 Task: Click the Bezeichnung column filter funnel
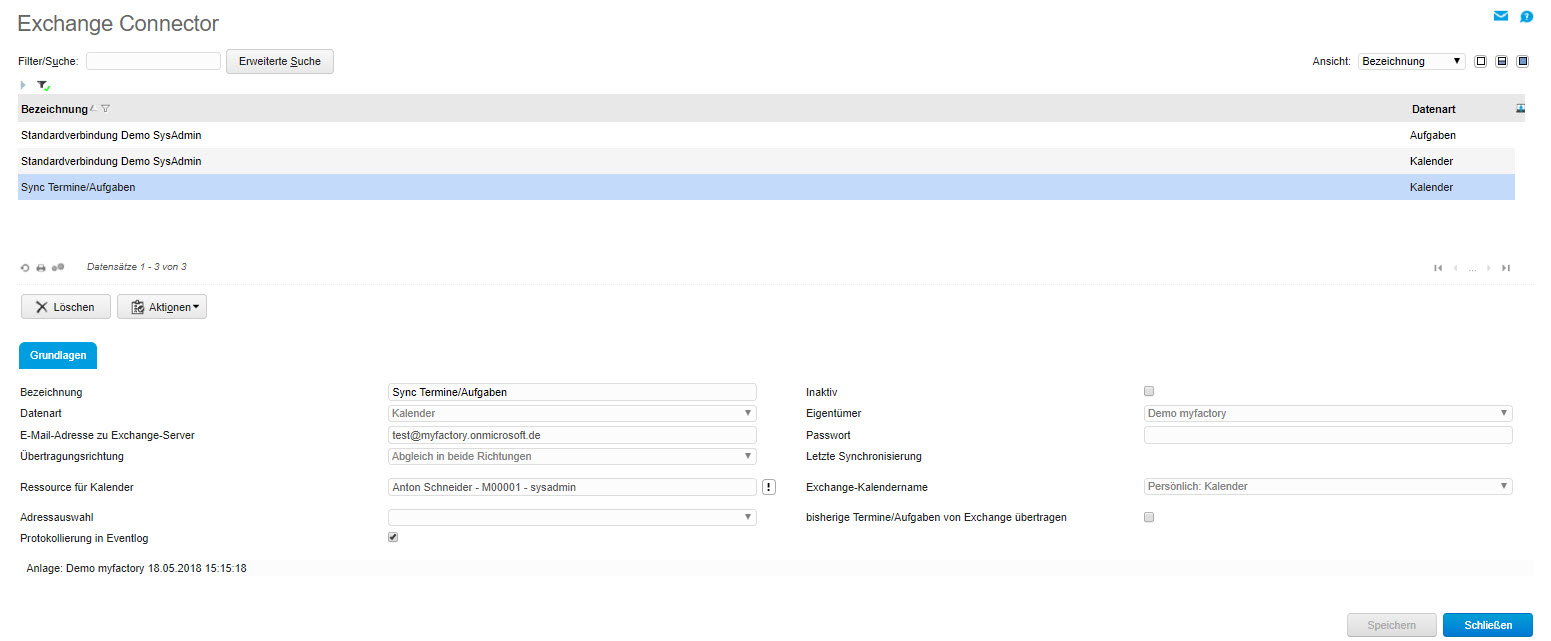tap(106, 109)
